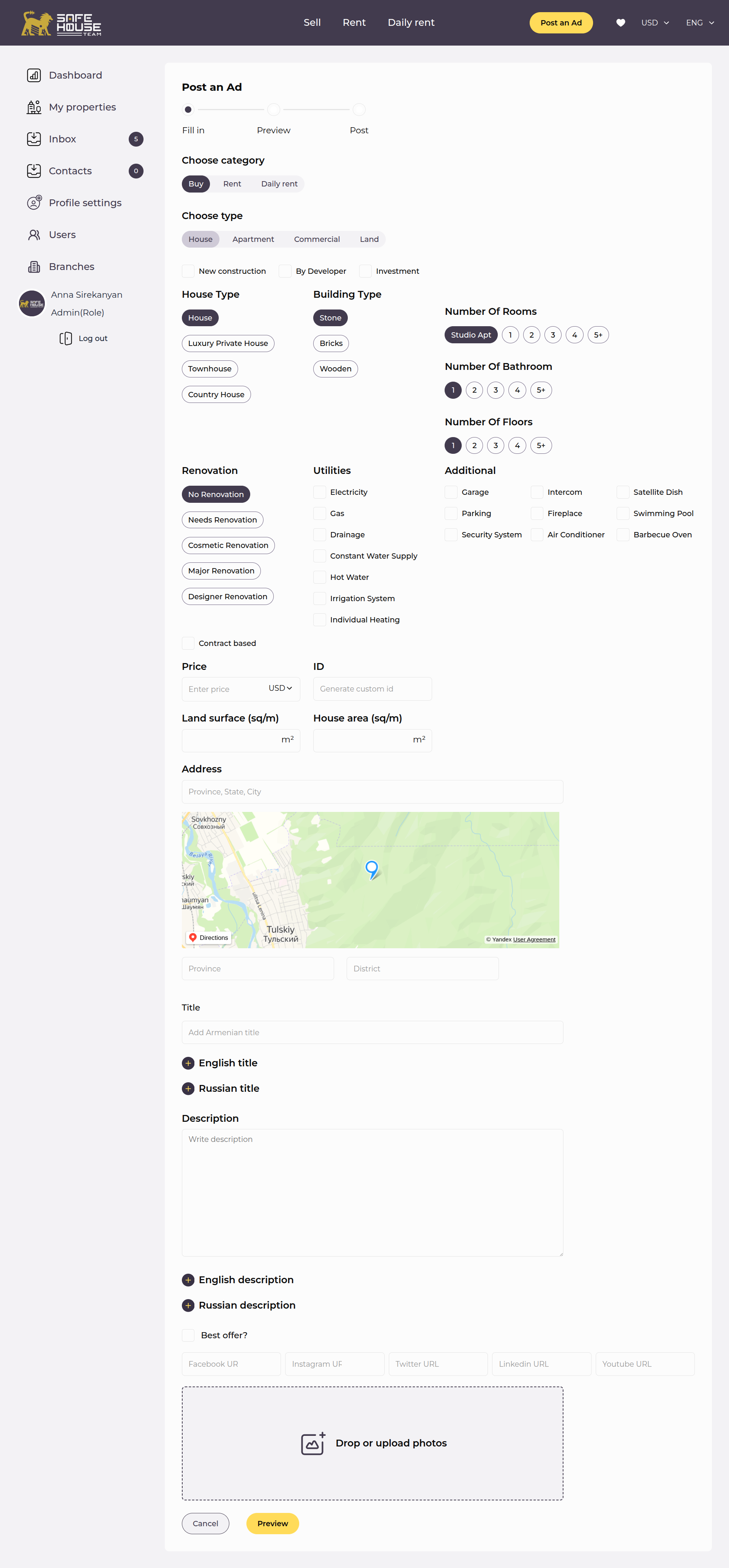729x1568 pixels.
Task: Open Profile settings icon in sidebar
Action: point(34,203)
